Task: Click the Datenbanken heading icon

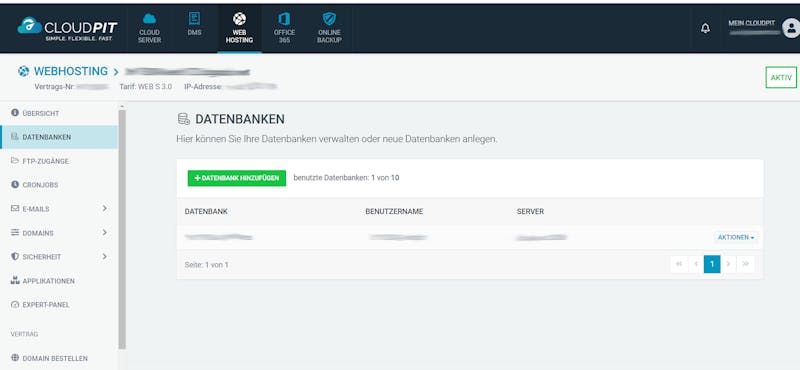Action: point(183,119)
